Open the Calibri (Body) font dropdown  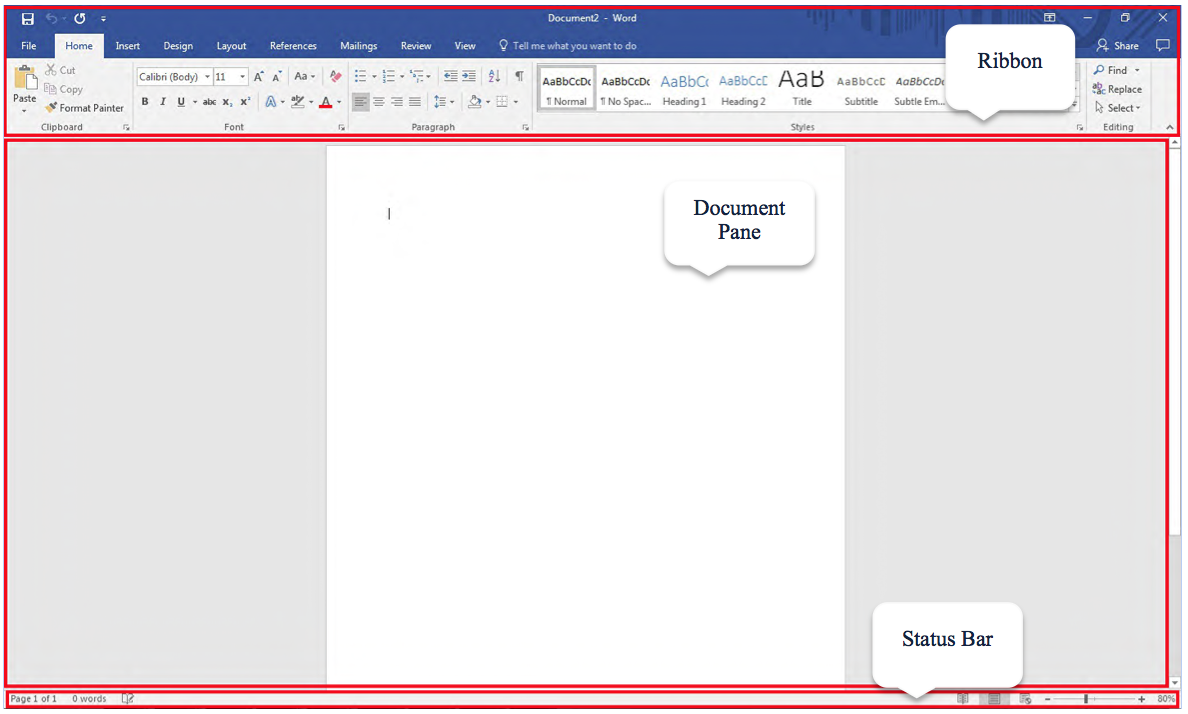coord(174,77)
